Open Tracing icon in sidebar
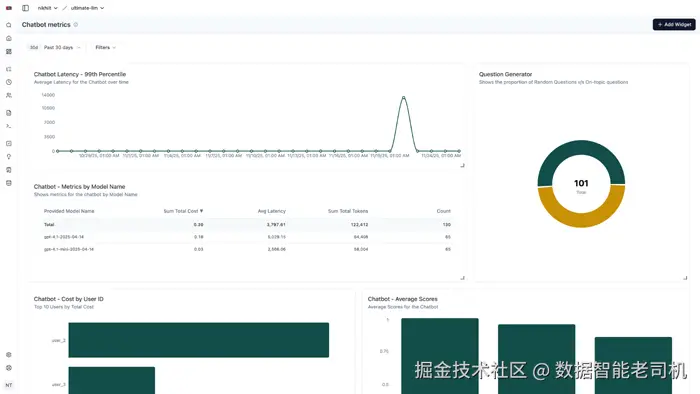The width and height of the screenshot is (700, 394). (8, 69)
